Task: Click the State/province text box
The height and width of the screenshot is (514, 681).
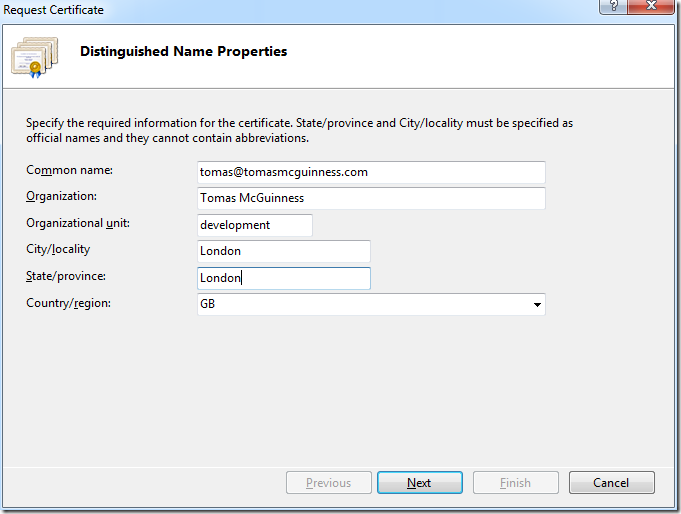Action: (284, 278)
